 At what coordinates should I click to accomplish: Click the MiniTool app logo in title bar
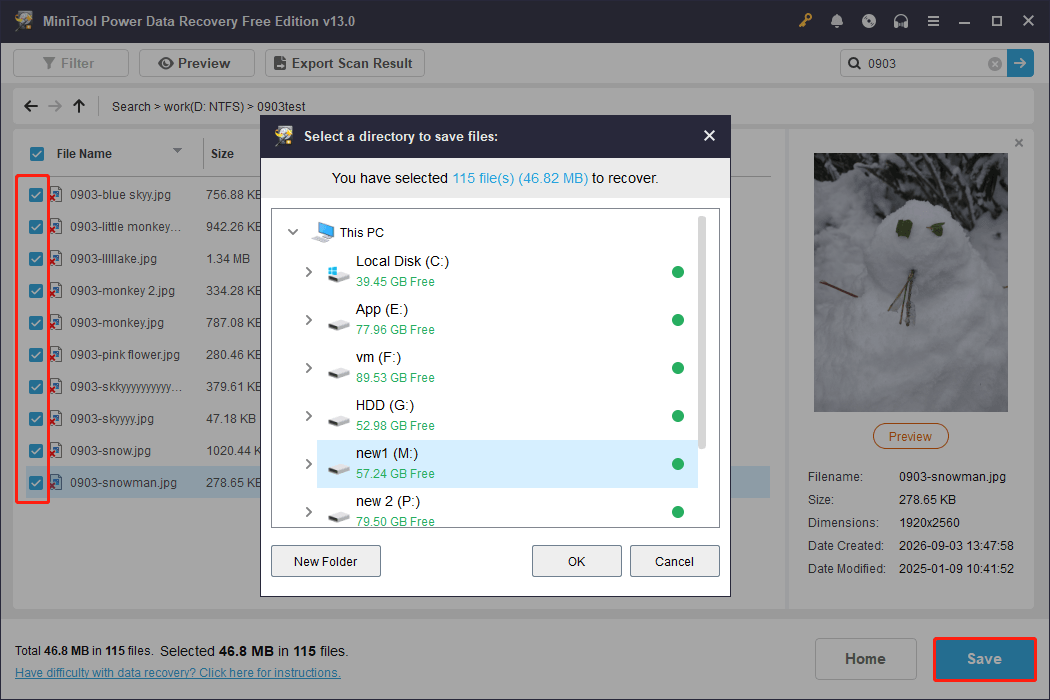pyautogui.click(x=24, y=21)
